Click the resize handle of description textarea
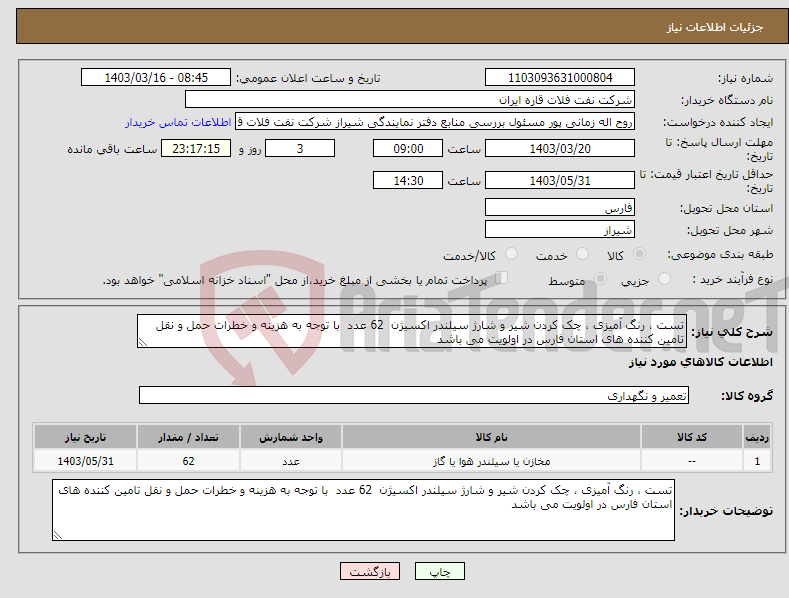789x598 pixels. pos(143,342)
